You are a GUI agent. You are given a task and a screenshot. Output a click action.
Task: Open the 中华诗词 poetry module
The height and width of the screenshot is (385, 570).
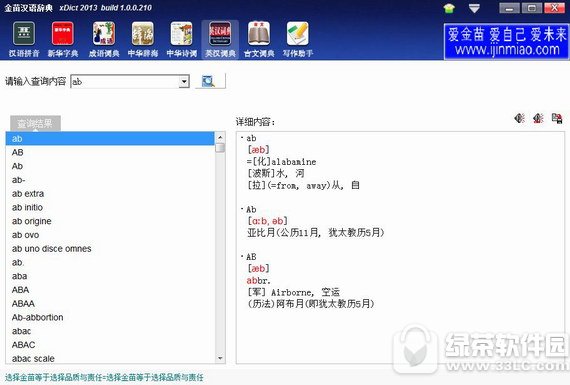click(x=182, y=39)
